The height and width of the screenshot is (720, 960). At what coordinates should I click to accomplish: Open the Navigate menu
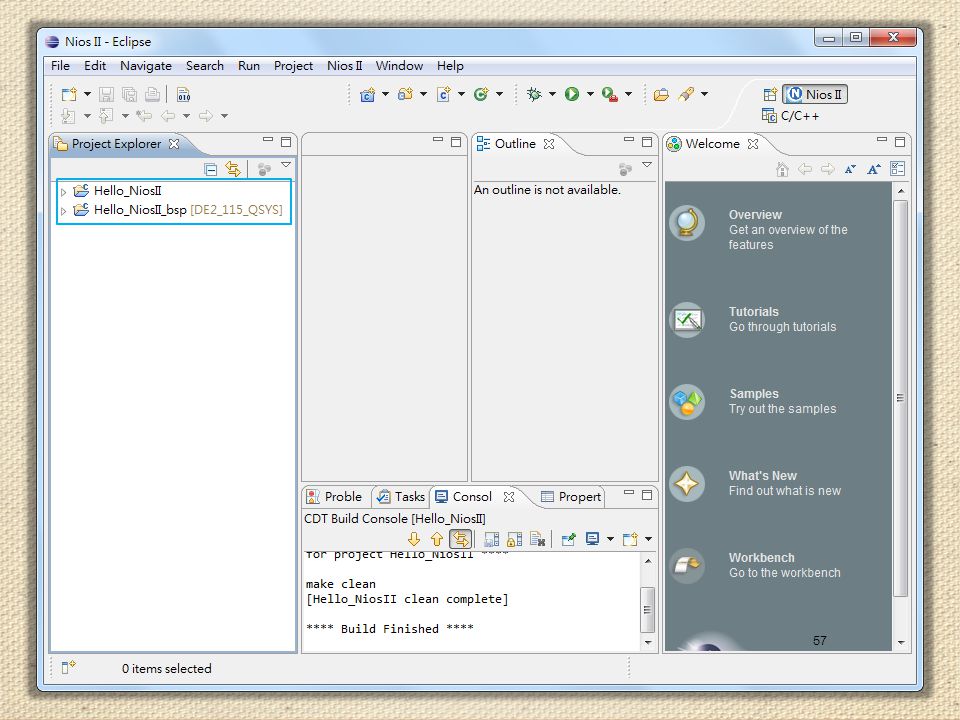click(x=146, y=66)
